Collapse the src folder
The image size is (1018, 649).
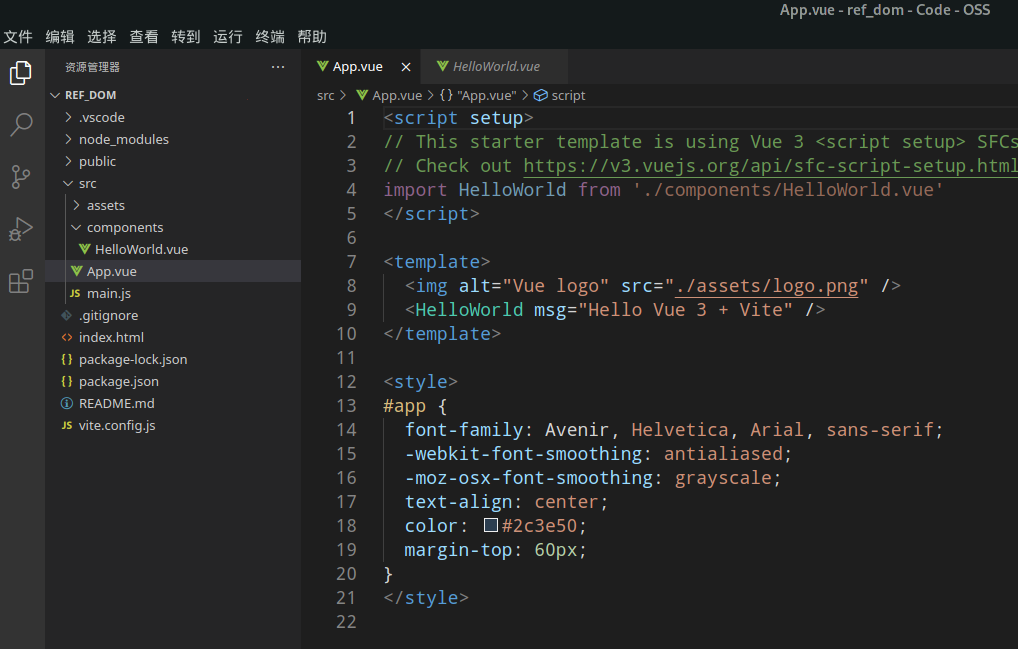click(x=173, y=184)
